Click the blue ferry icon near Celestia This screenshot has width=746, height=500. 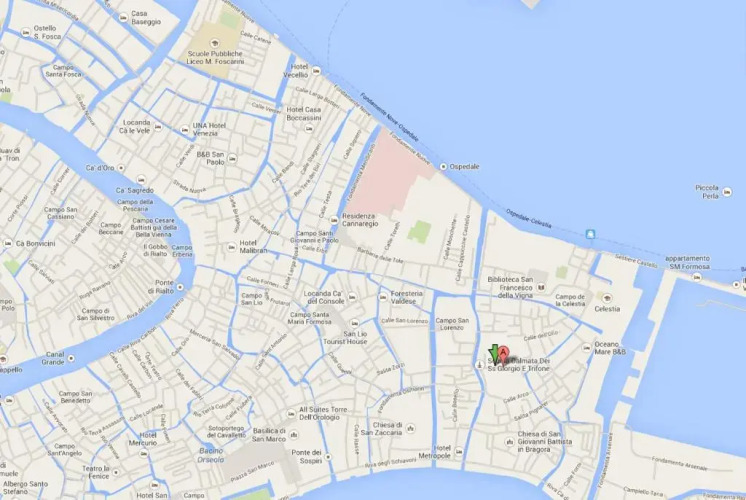590,234
